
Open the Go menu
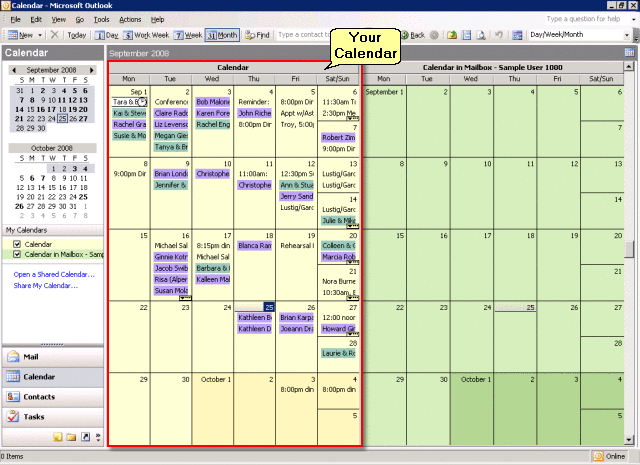(x=80, y=19)
